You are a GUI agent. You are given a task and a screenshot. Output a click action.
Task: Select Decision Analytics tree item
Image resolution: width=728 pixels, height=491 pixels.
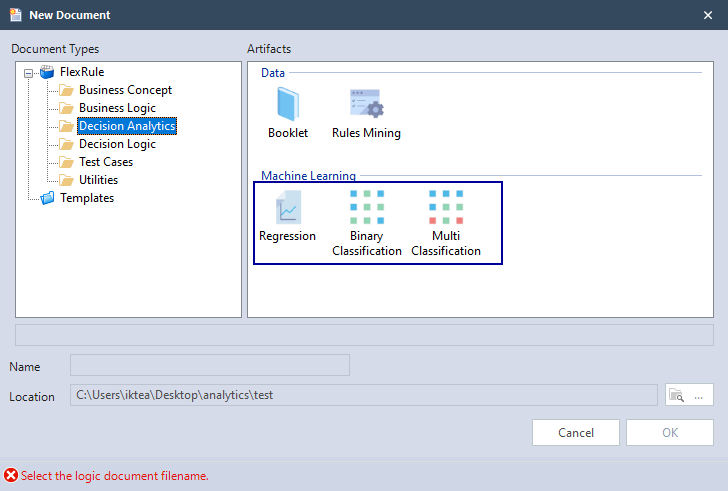point(127,126)
